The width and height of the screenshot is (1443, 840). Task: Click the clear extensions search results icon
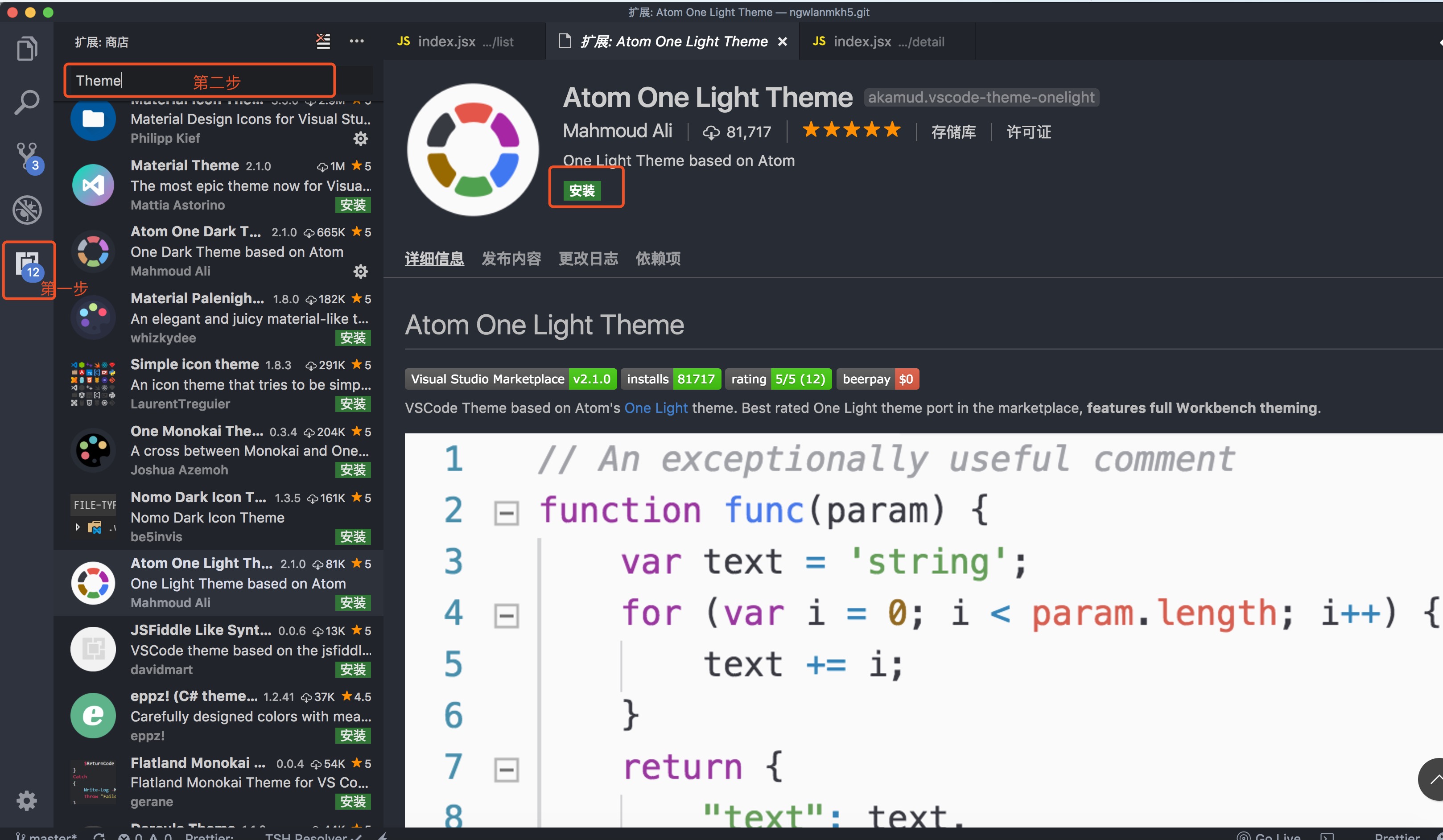click(323, 41)
